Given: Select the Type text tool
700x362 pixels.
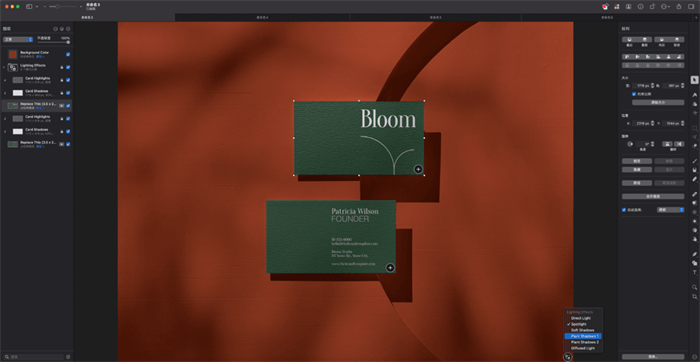Looking at the screenshot, I should tap(695, 272).
